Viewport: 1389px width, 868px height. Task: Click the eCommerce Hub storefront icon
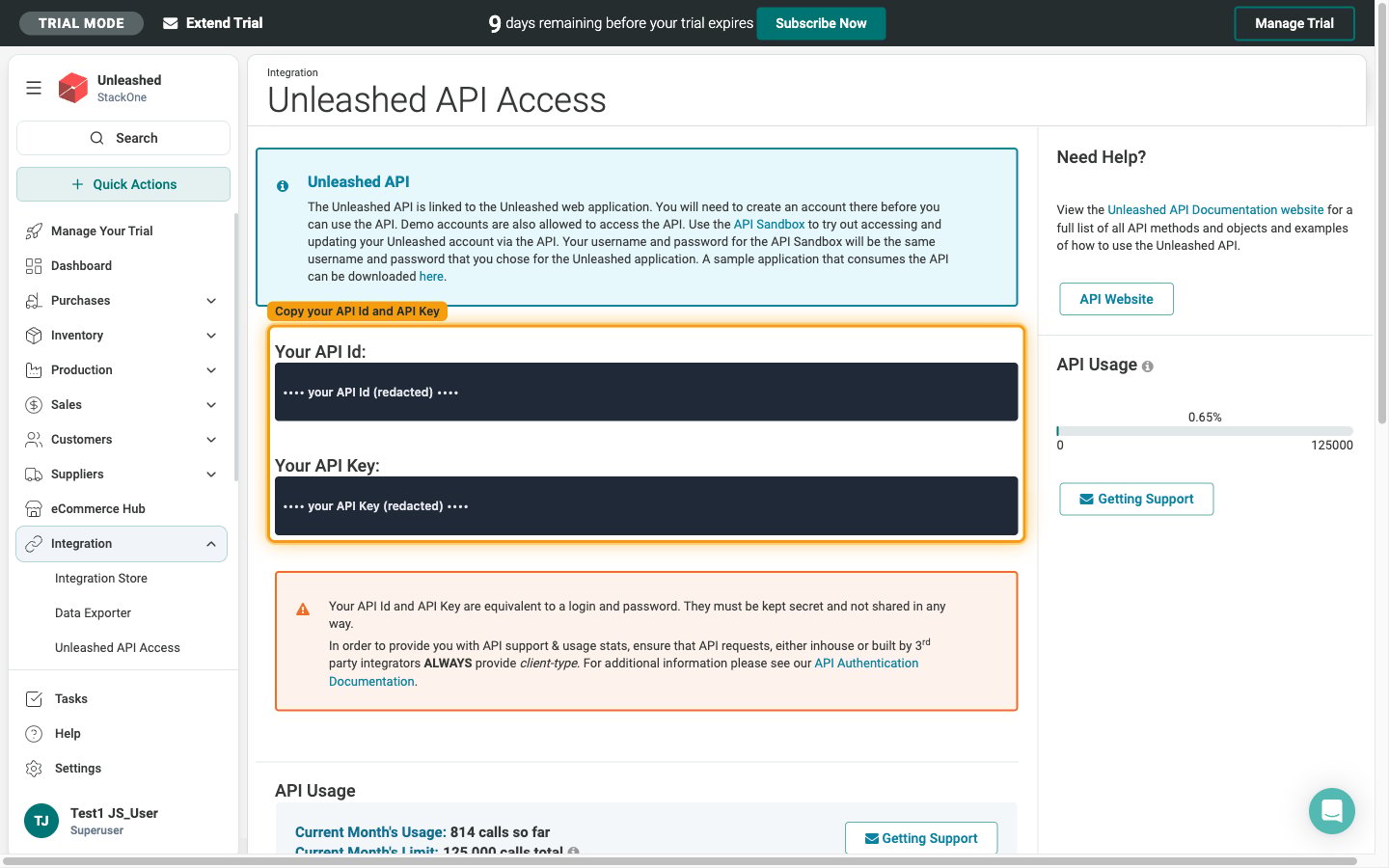pos(34,509)
